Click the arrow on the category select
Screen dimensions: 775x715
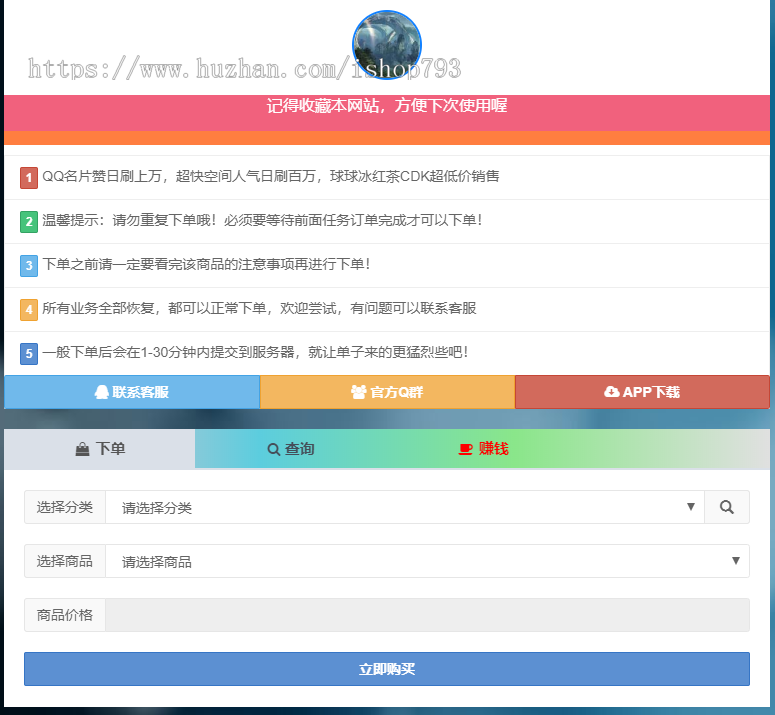[x=690, y=507]
